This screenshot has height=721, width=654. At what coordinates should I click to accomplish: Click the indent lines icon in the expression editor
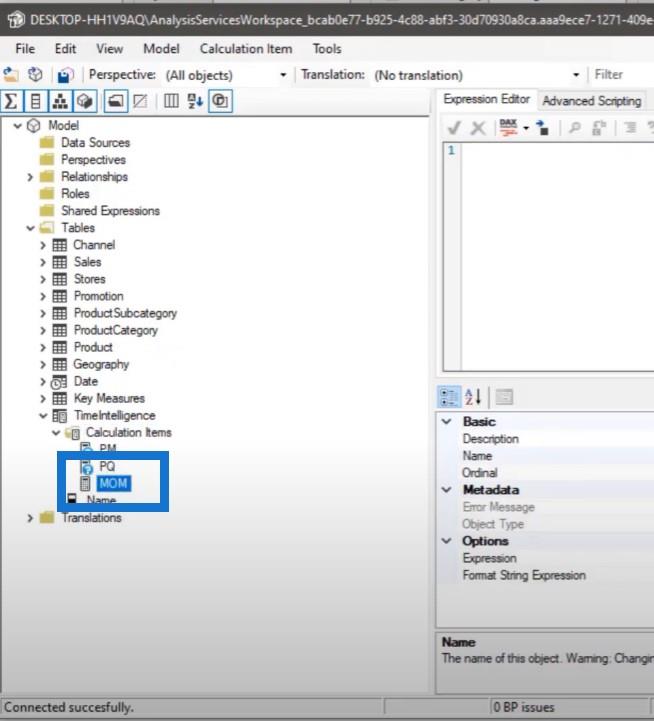[x=631, y=127]
